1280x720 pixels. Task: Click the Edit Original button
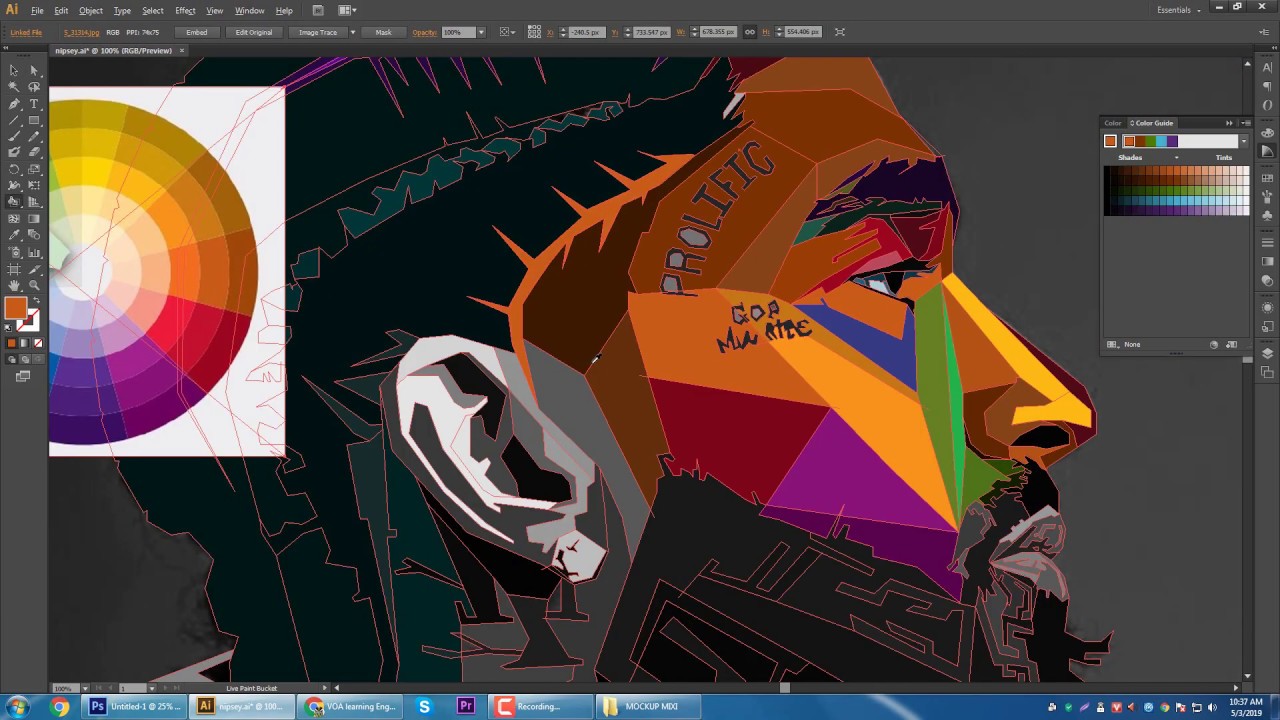(x=254, y=32)
